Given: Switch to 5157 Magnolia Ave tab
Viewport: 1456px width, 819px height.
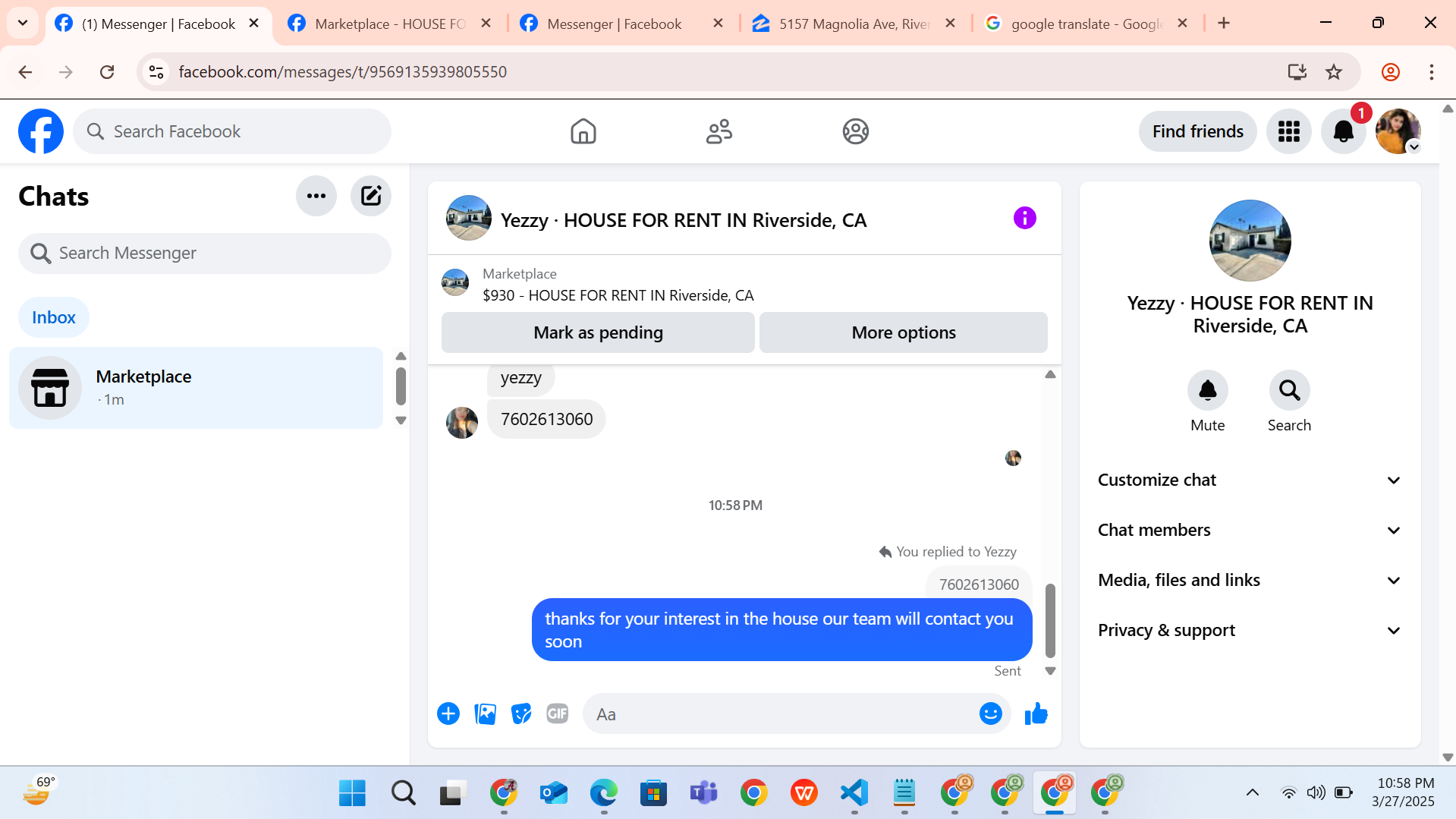Looking at the screenshot, I should 854,24.
